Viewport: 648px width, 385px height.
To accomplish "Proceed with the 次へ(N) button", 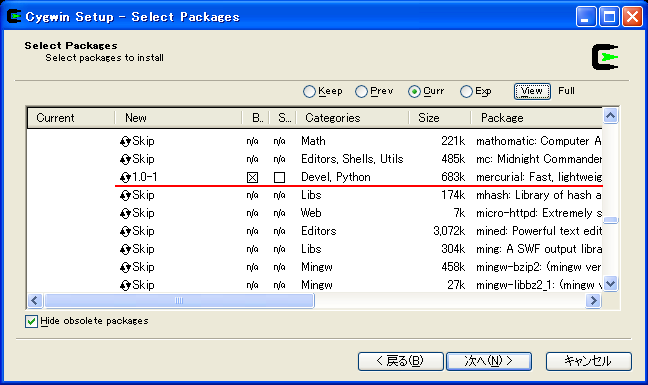I will pos(489,361).
